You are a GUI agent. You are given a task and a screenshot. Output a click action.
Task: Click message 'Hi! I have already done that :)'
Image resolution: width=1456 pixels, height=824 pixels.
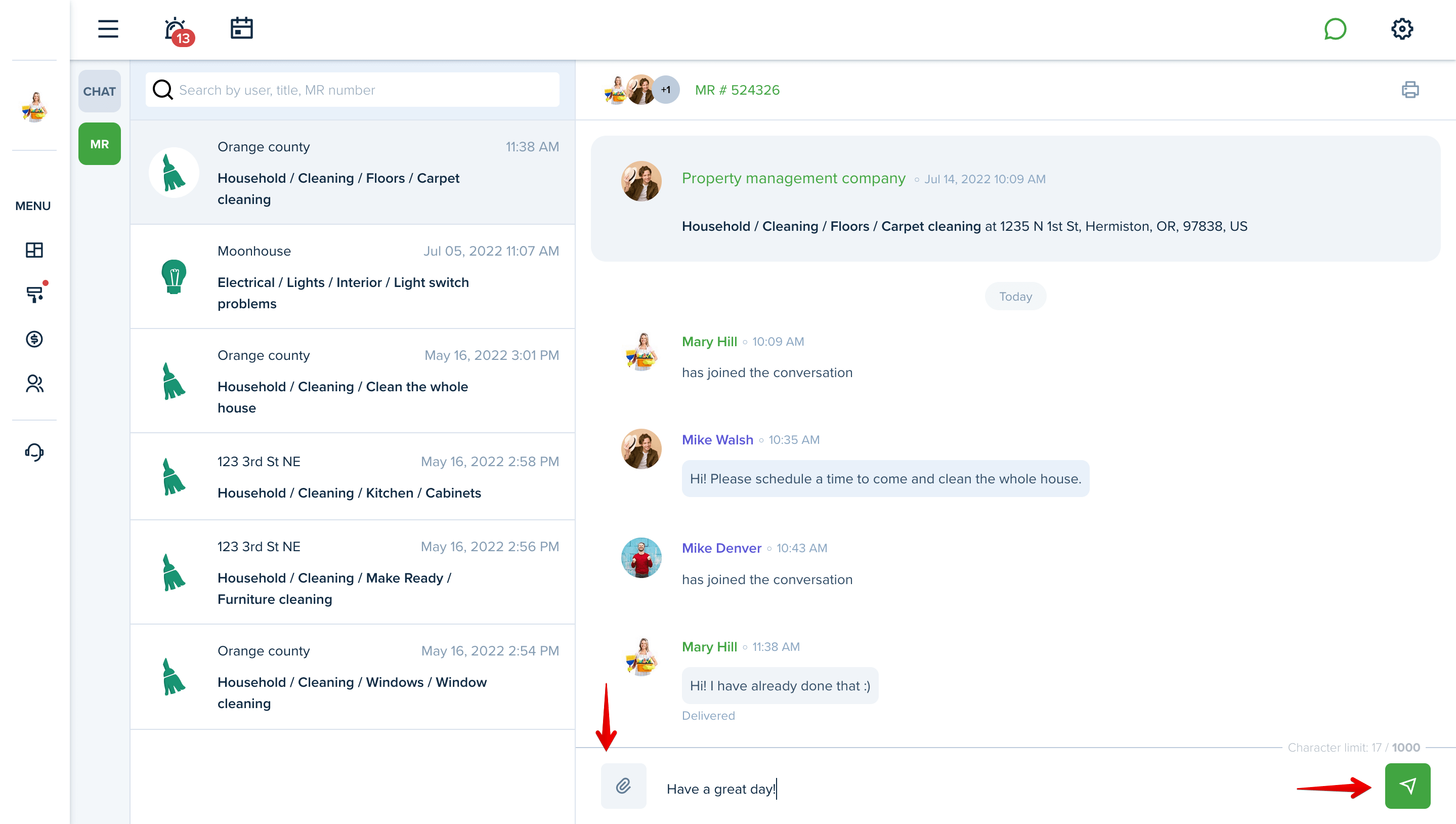780,685
